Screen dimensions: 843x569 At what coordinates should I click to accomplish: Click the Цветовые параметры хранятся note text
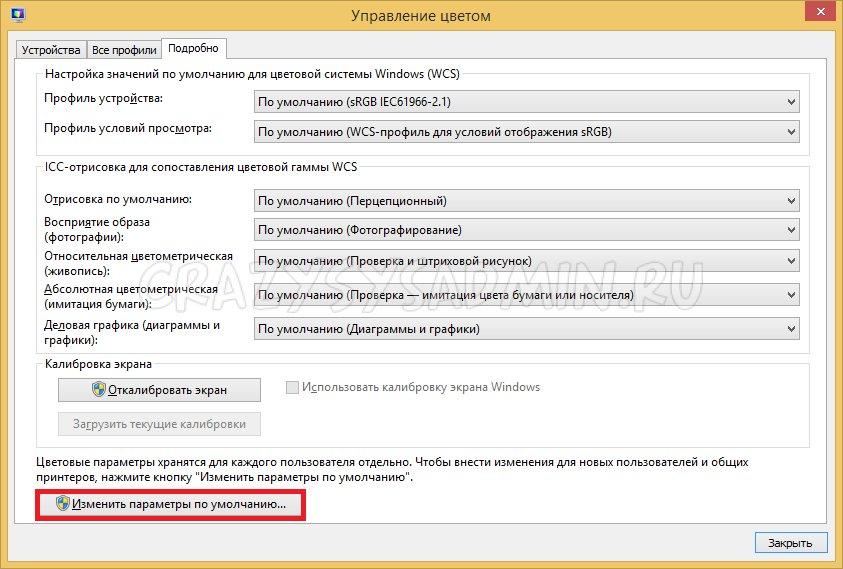point(392,469)
